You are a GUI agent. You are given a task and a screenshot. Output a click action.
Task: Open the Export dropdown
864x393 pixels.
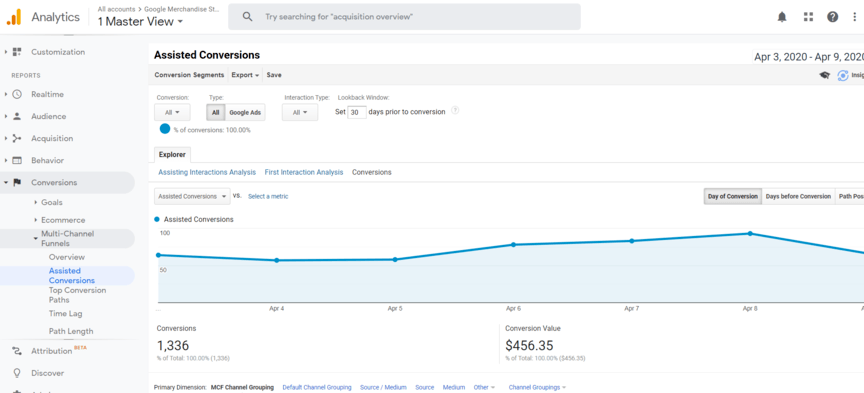[245, 75]
